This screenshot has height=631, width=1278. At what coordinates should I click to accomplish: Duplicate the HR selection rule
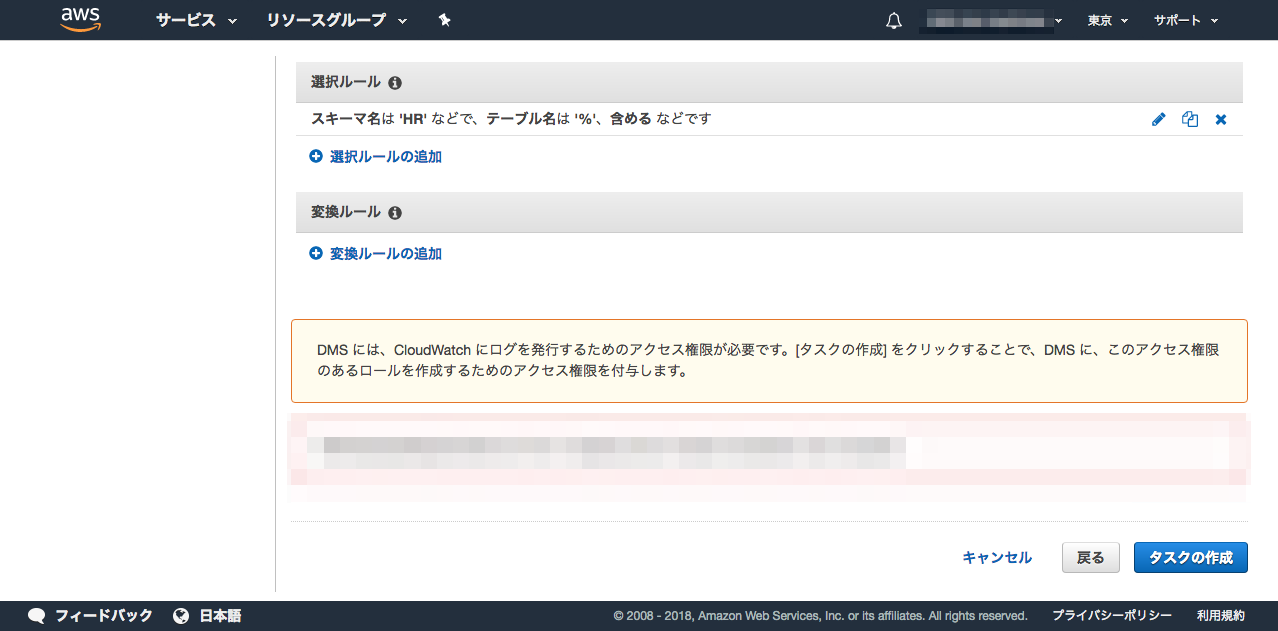pos(1190,119)
